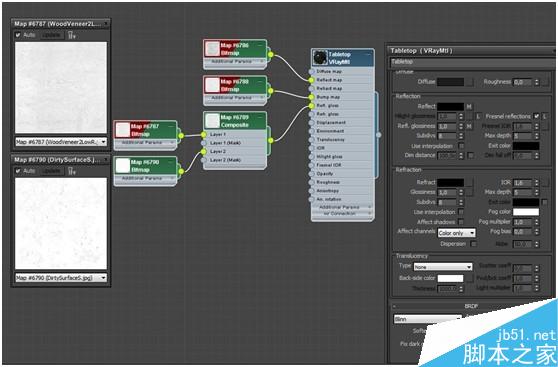Image resolution: width=558 pixels, height=367 pixels.
Task: Click the Fresnel IOR input socket on Tabletop node
Action: click(311, 165)
